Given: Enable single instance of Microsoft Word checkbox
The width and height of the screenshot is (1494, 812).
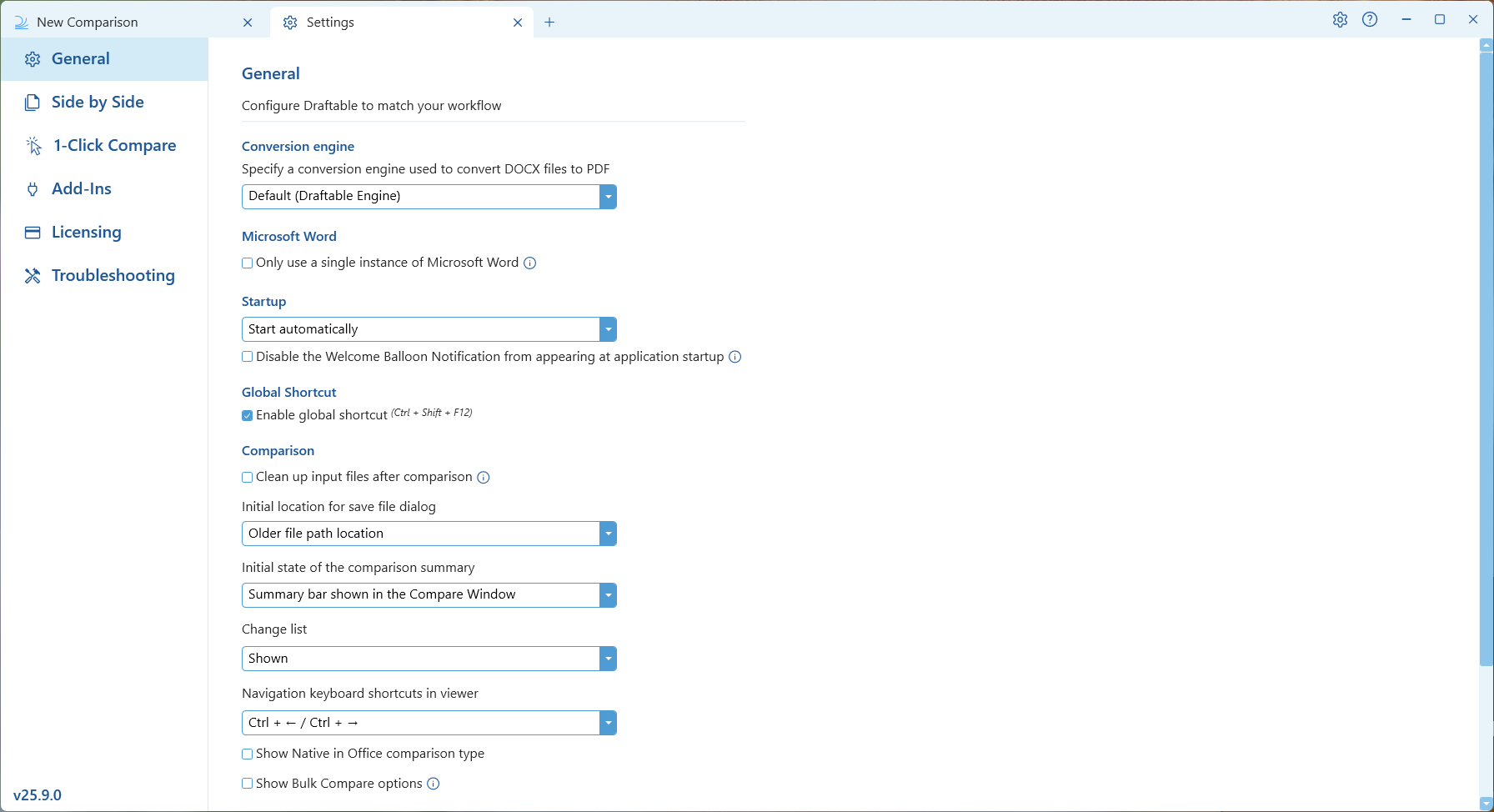Looking at the screenshot, I should [x=248, y=263].
